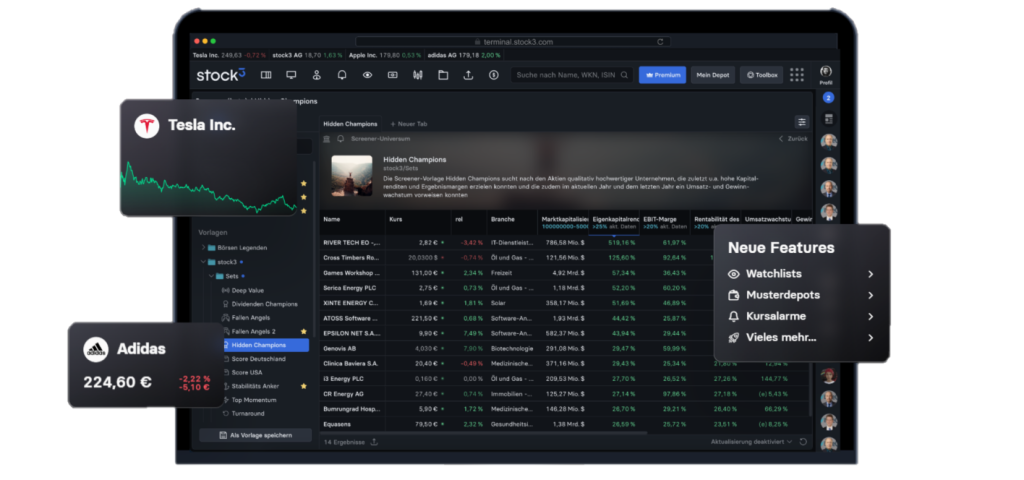Click the blue Premium button
1024x480 pixels.
(661, 75)
